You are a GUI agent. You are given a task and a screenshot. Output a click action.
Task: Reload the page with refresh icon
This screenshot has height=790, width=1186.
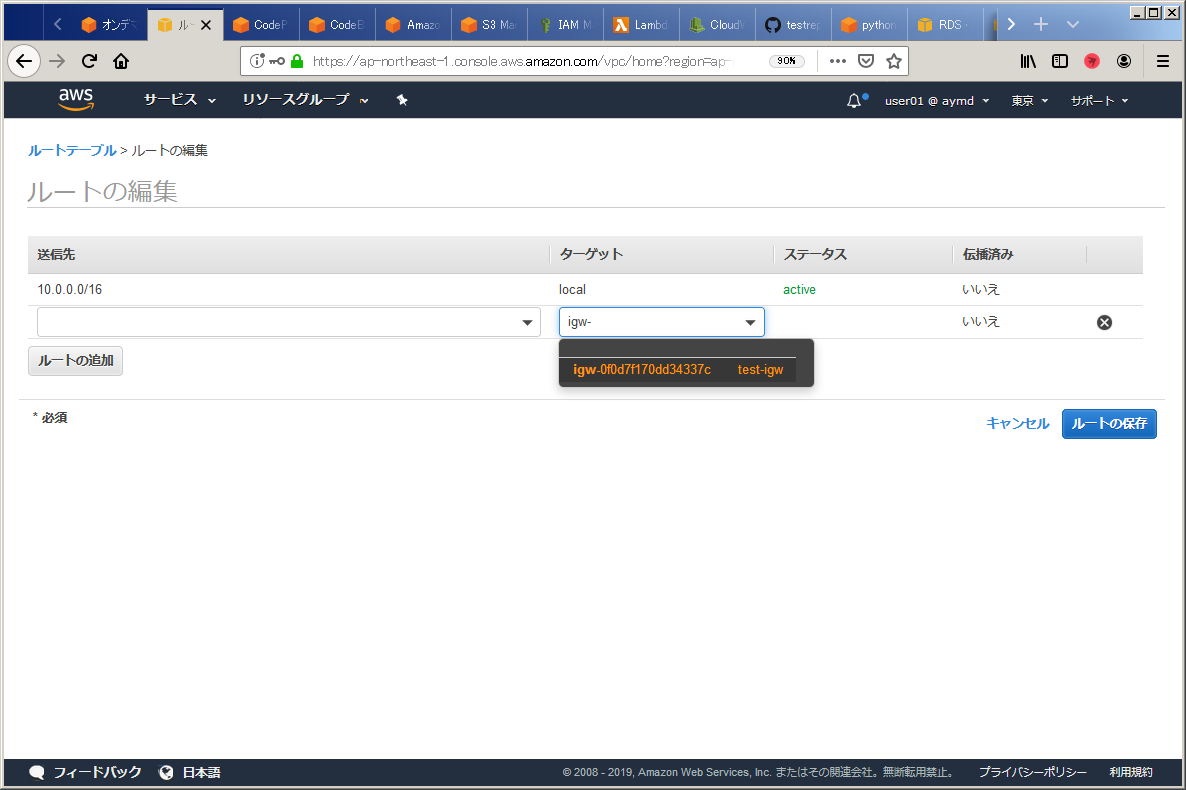[x=89, y=61]
